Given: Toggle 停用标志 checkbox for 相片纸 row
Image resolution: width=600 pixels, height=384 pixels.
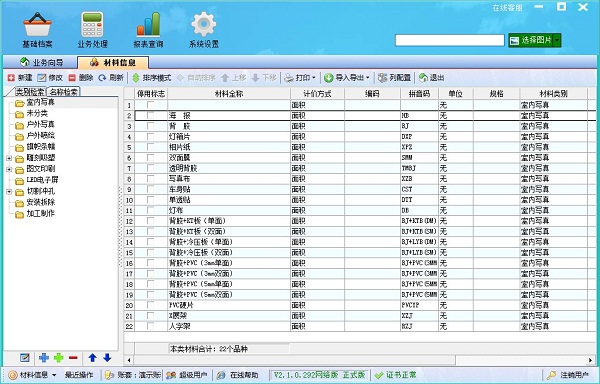Looking at the screenshot, I should pos(151,147).
